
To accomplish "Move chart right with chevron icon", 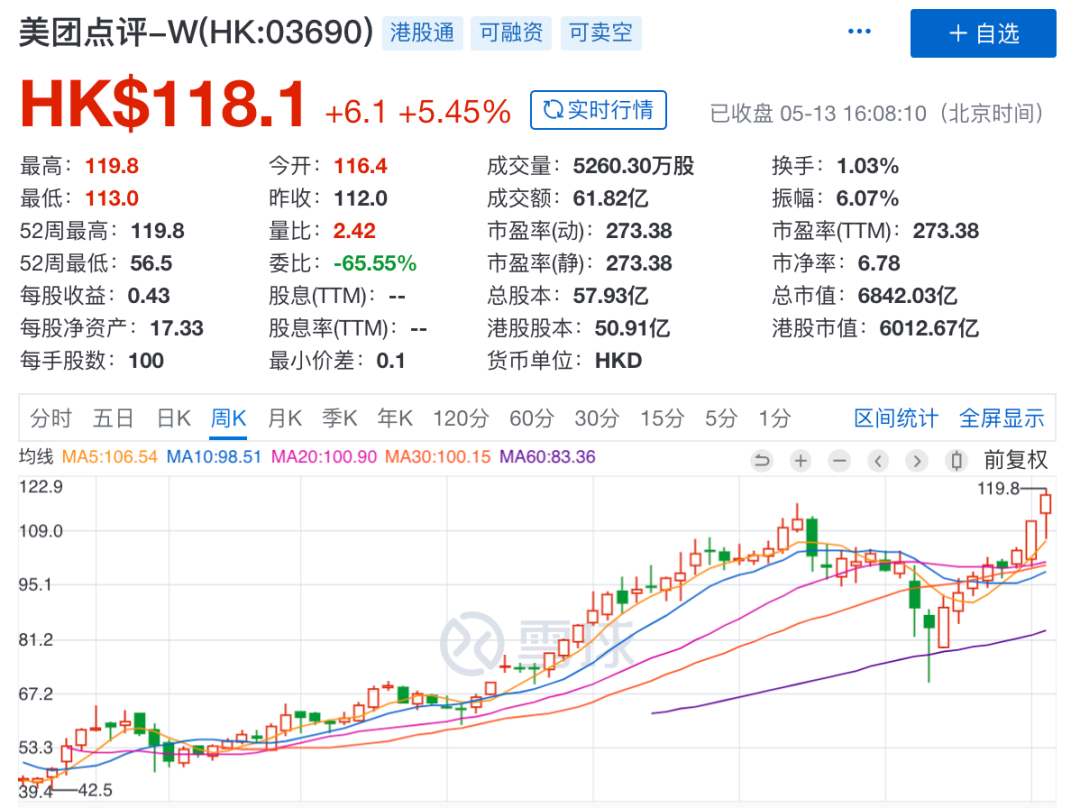I will pyautogui.click(x=917, y=460).
